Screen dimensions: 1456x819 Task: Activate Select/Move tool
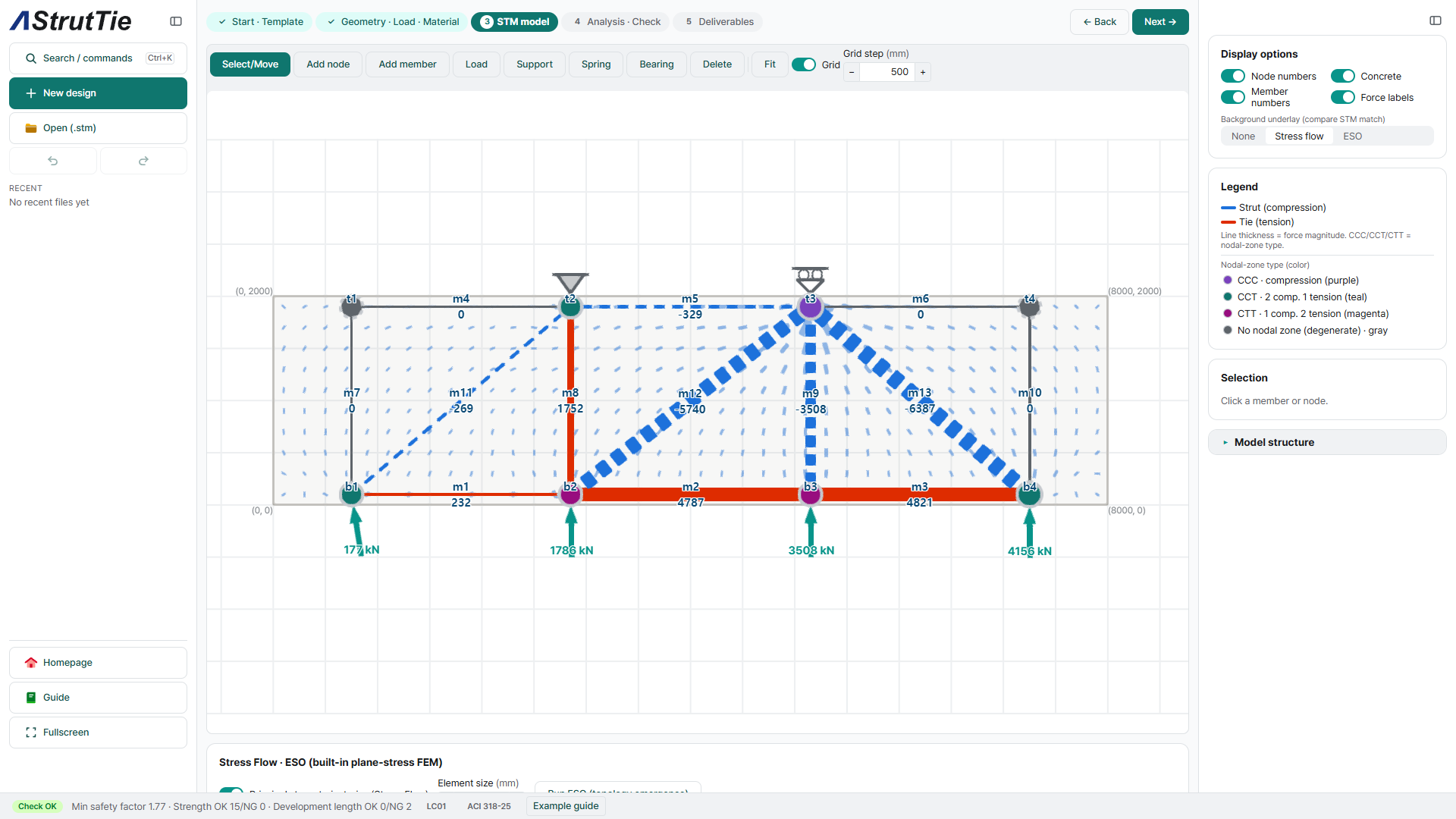tap(250, 64)
